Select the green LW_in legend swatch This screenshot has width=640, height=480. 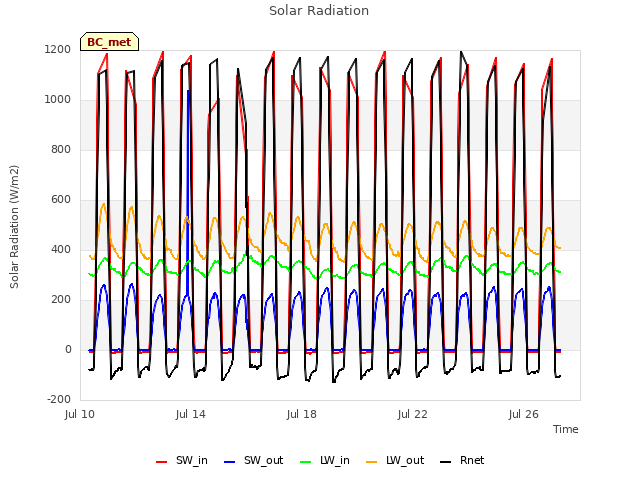306,462
